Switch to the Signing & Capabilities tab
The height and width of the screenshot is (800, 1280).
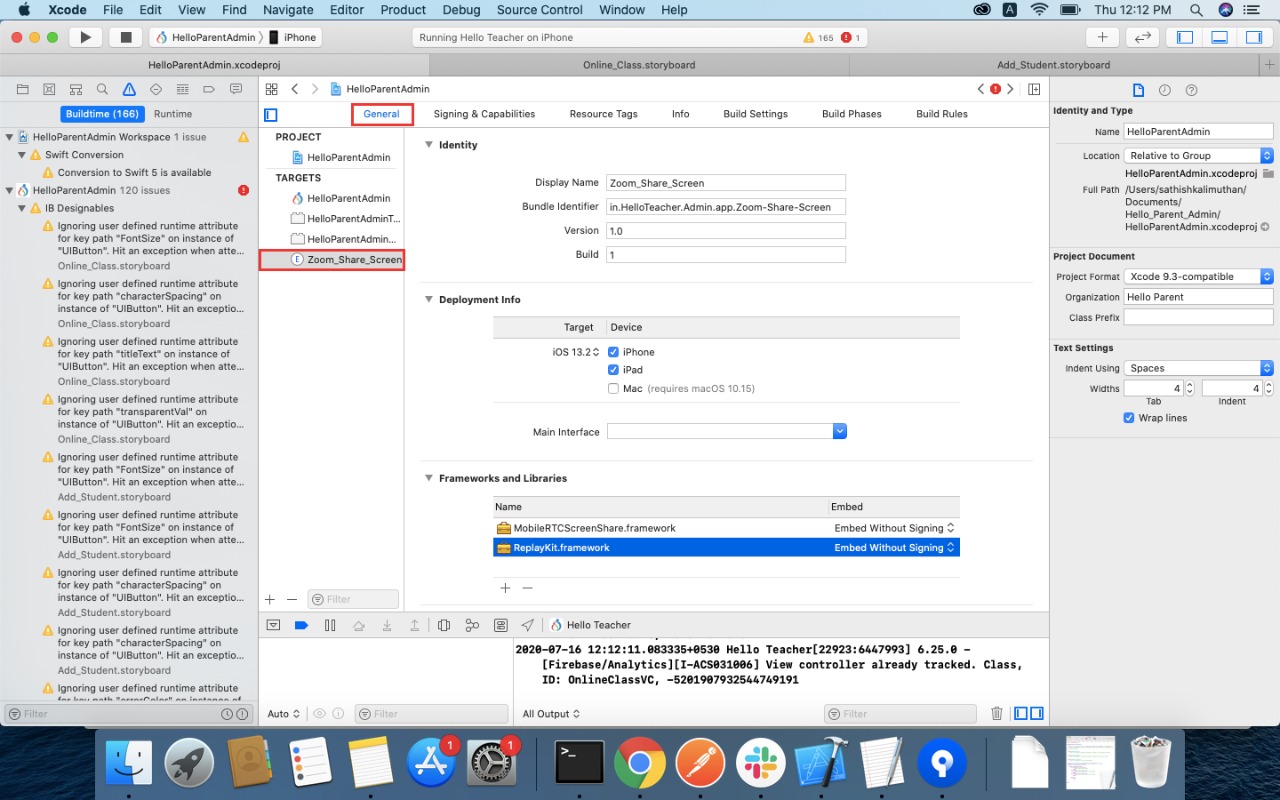[484, 114]
